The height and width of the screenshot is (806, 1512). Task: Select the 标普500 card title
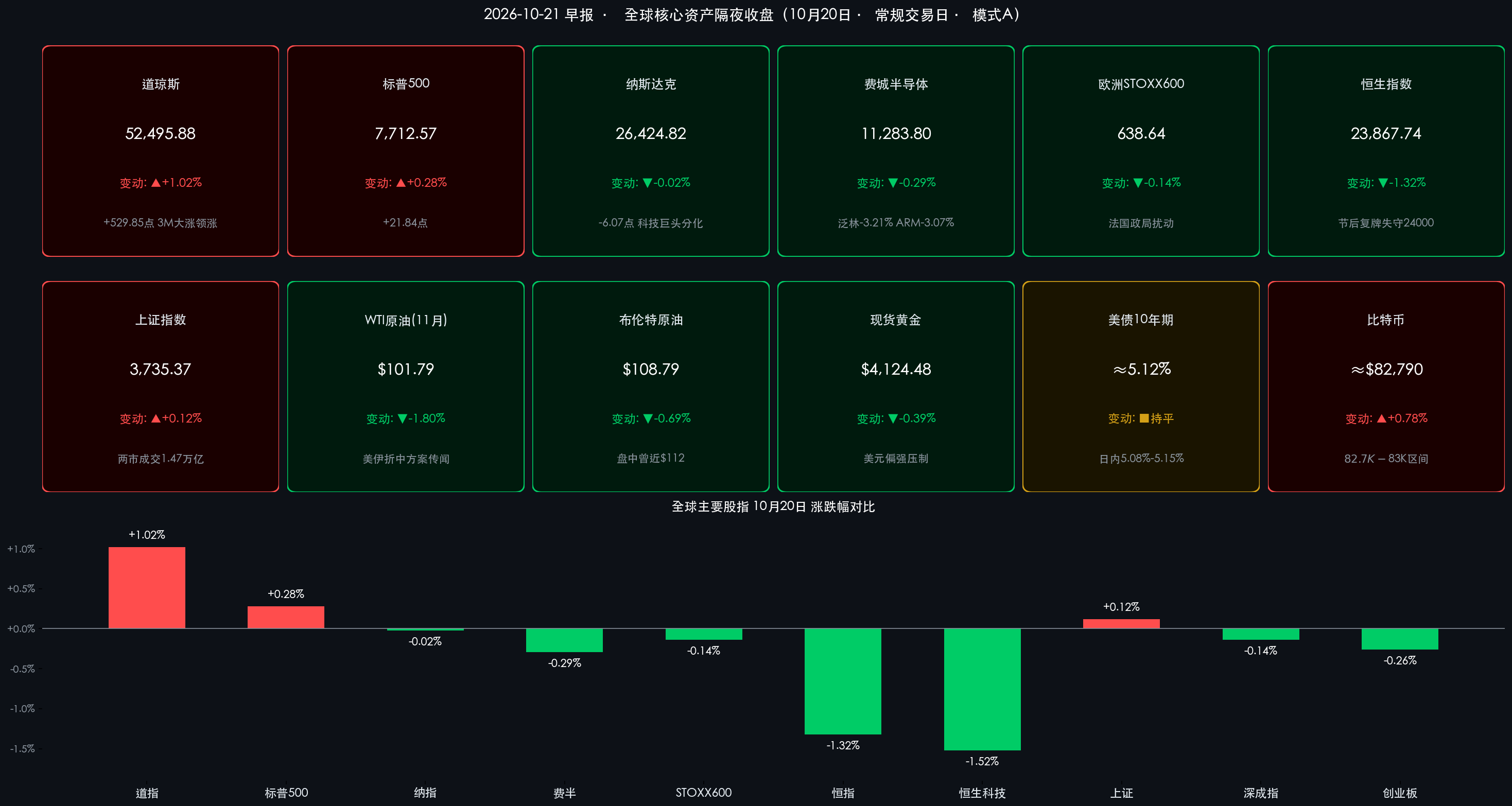(x=406, y=84)
